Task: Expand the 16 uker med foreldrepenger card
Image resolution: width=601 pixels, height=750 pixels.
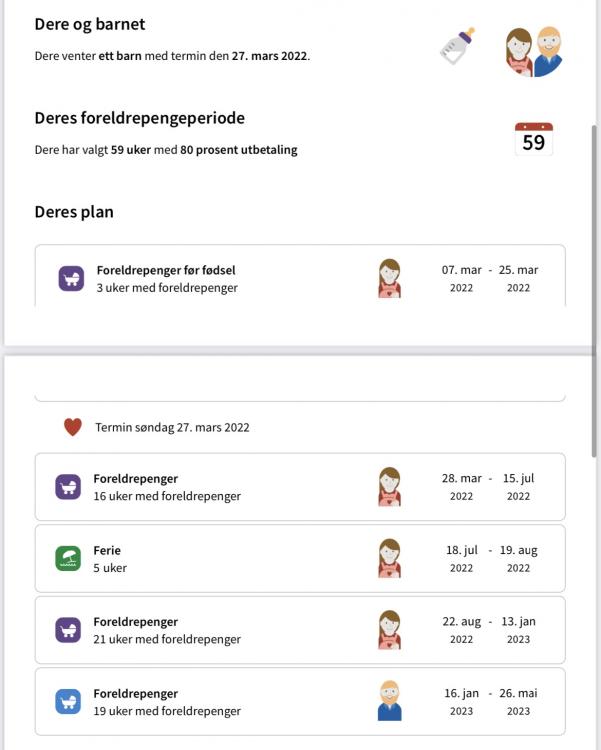Action: (x=300, y=487)
